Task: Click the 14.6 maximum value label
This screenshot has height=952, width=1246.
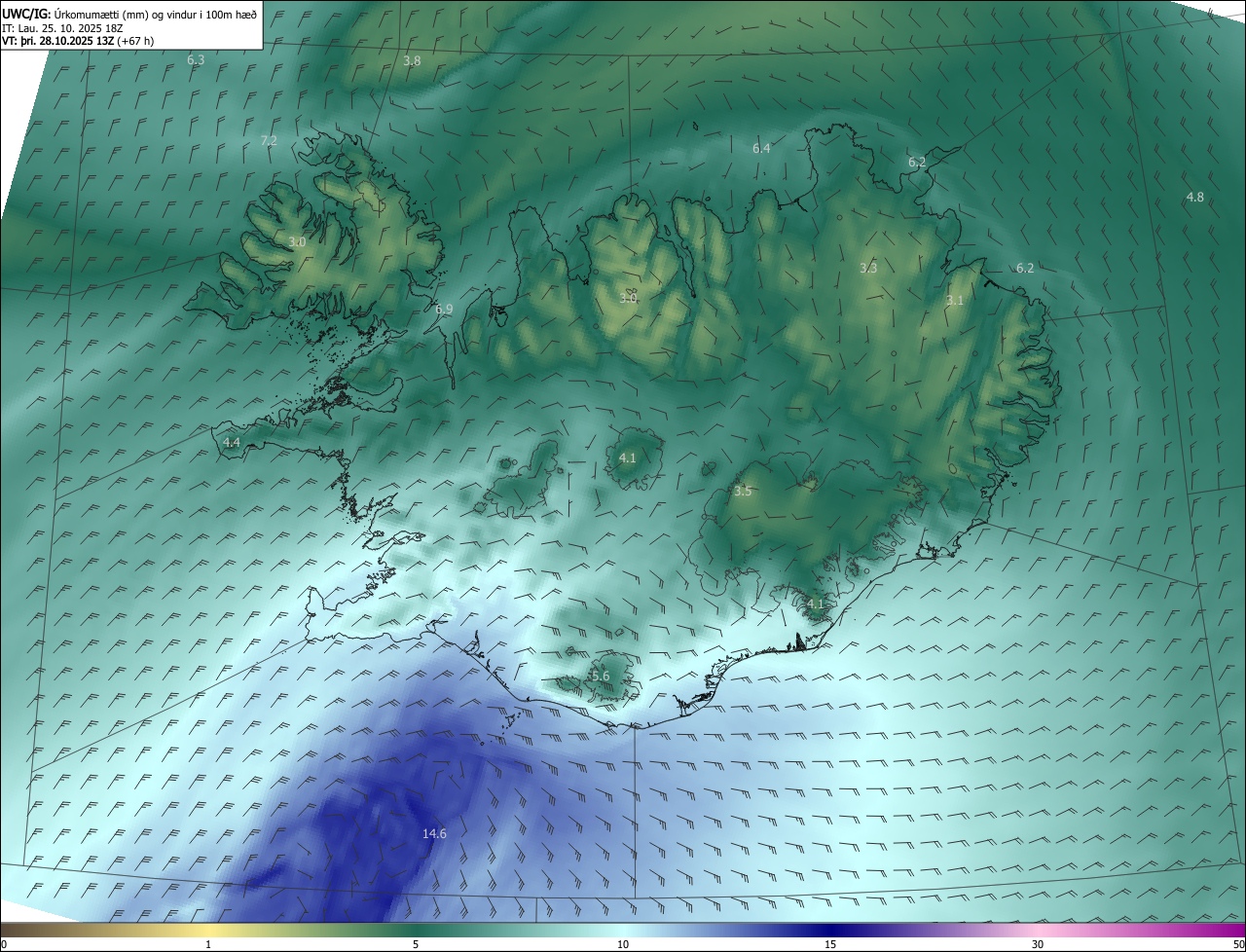Action: (x=434, y=834)
